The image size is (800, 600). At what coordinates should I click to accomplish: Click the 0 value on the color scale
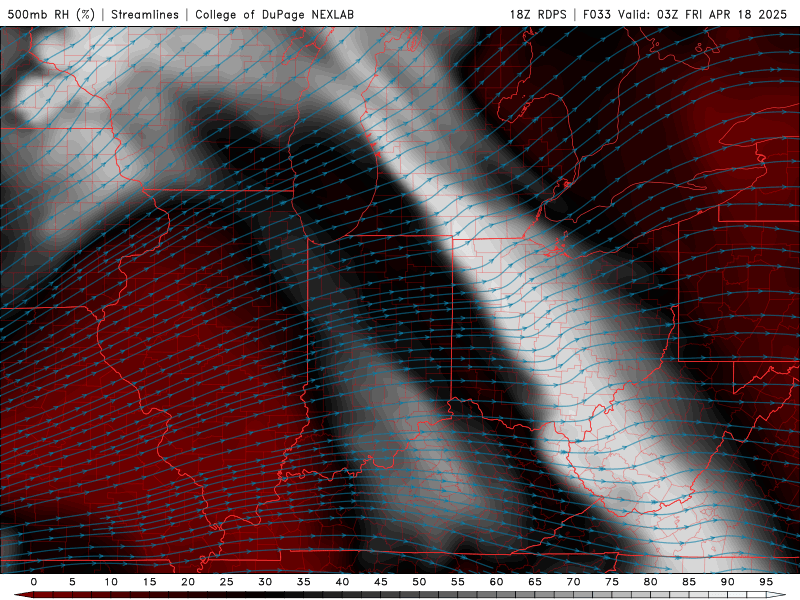34,582
